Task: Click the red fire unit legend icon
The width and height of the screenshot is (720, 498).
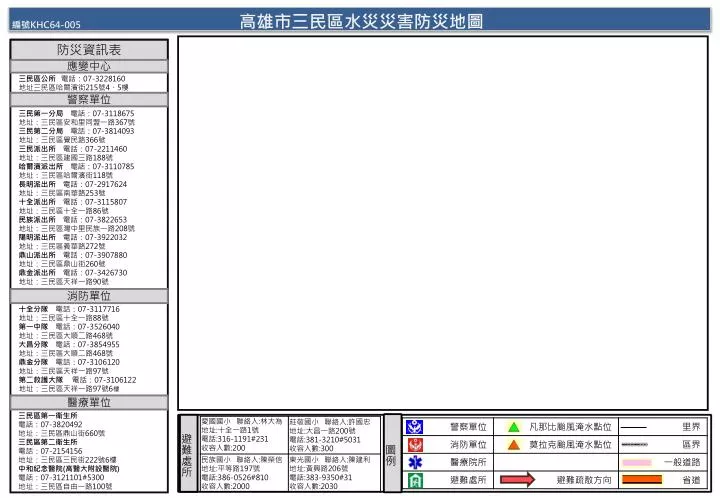Action: [415, 444]
